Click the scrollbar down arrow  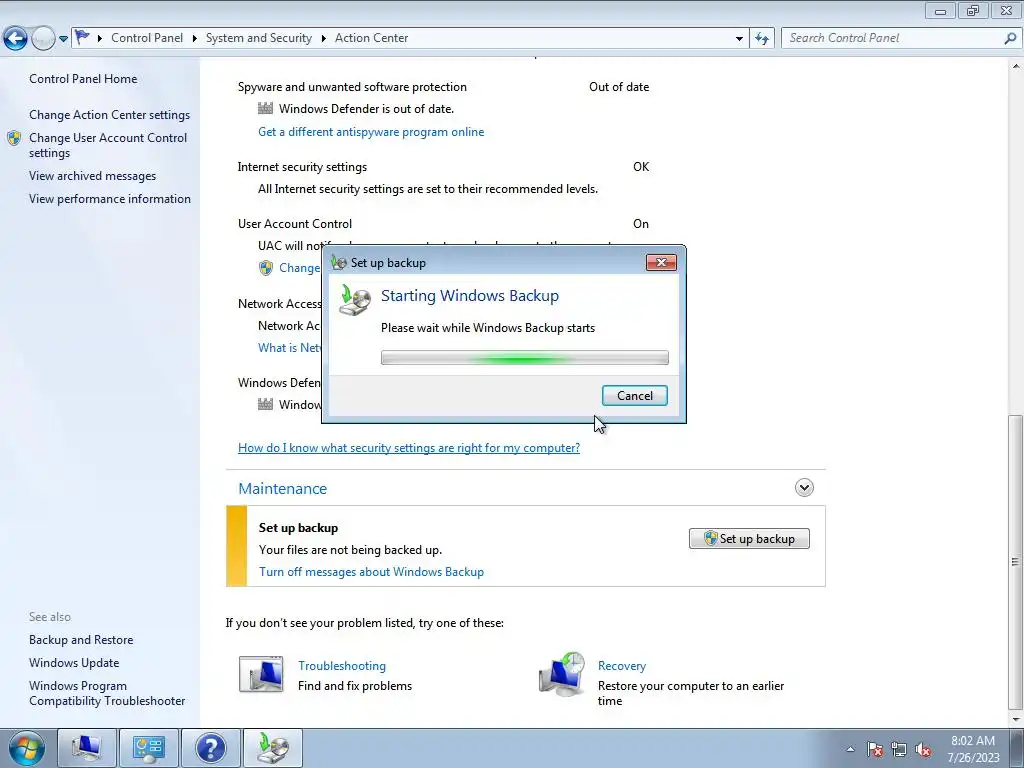(1016, 720)
